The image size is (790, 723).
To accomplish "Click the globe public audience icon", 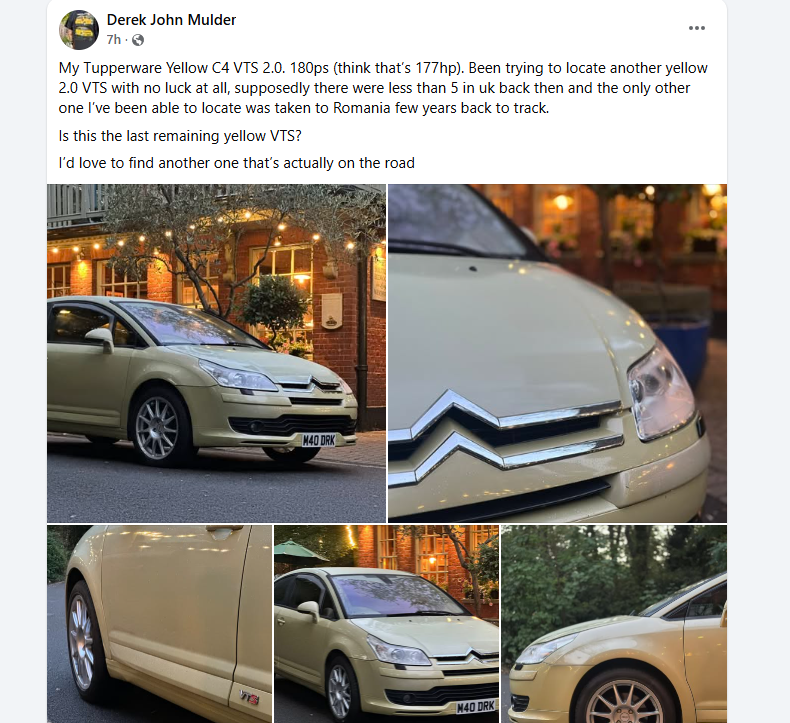I will point(138,40).
